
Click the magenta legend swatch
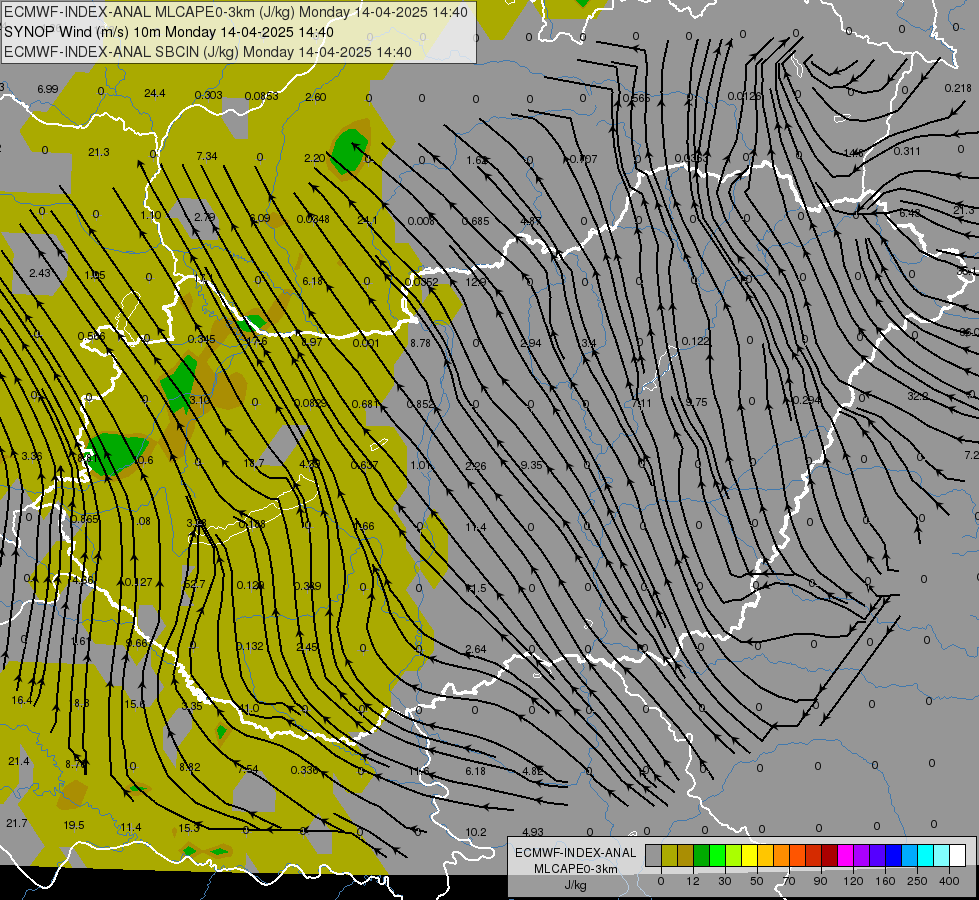tap(845, 856)
